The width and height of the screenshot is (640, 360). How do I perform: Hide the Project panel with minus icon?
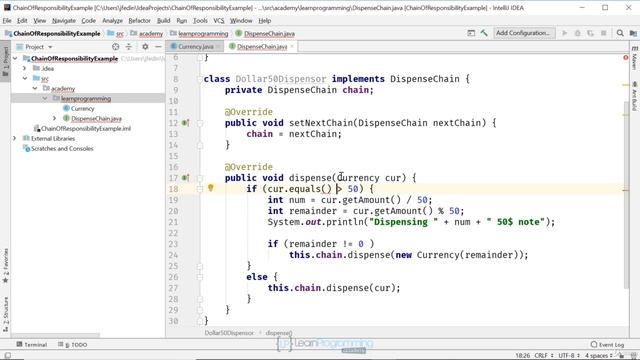click(x=158, y=47)
